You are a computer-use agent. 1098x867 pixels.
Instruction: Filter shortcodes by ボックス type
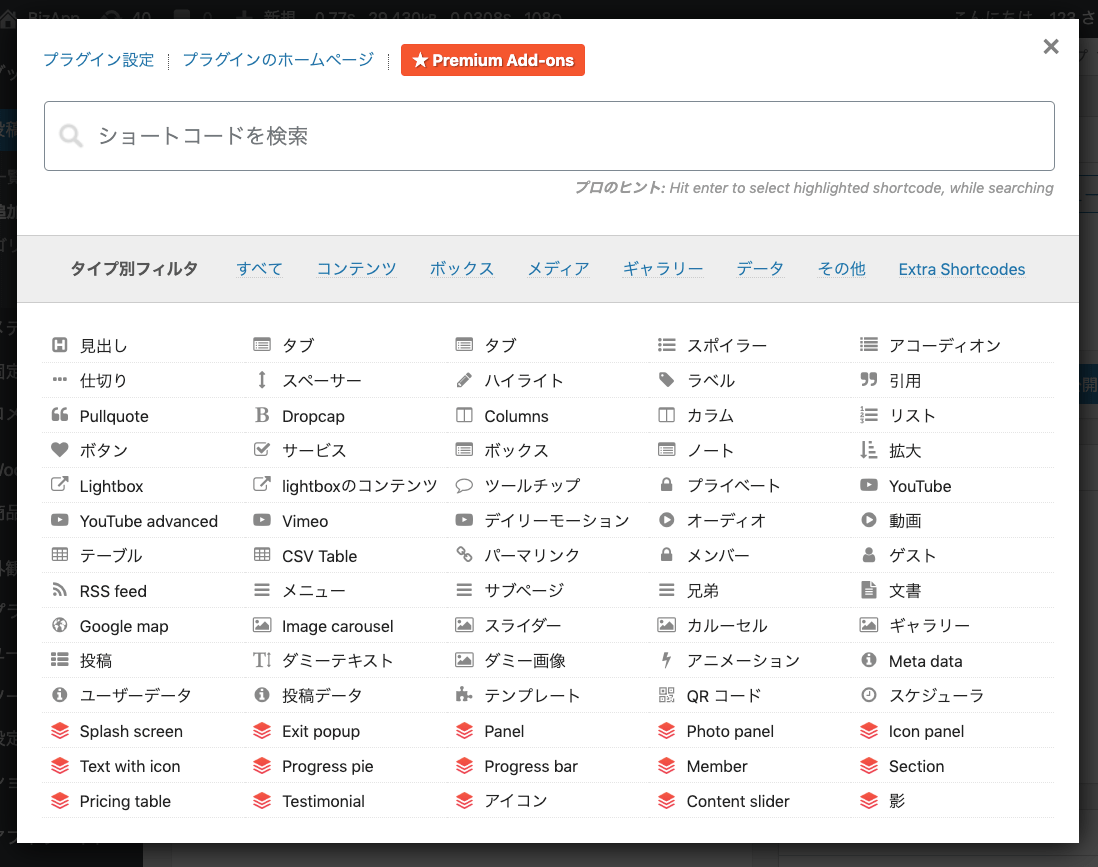point(462,269)
